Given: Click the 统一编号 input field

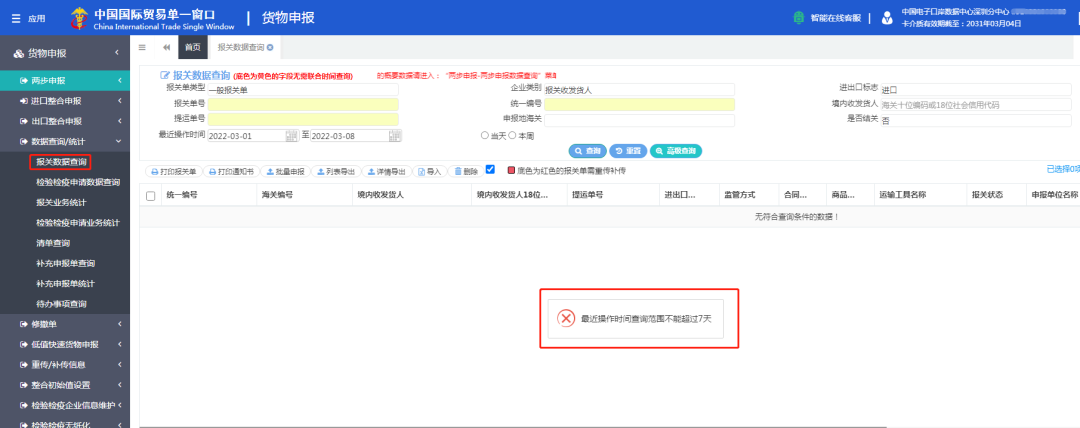Looking at the screenshot, I should click(639, 105).
